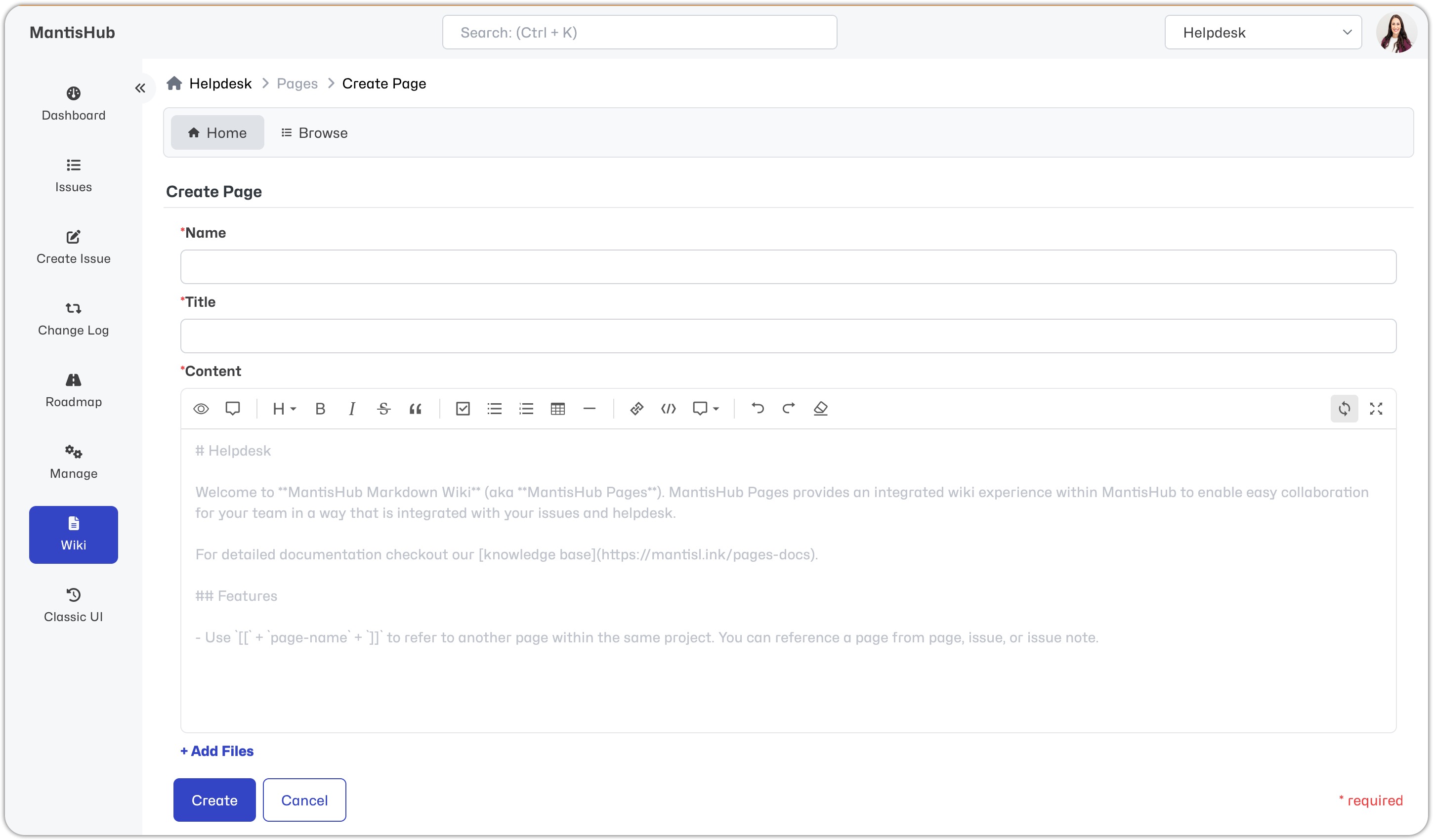Open the Manage section
The width and height of the screenshot is (1433, 840).
pyautogui.click(x=73, y=462)
